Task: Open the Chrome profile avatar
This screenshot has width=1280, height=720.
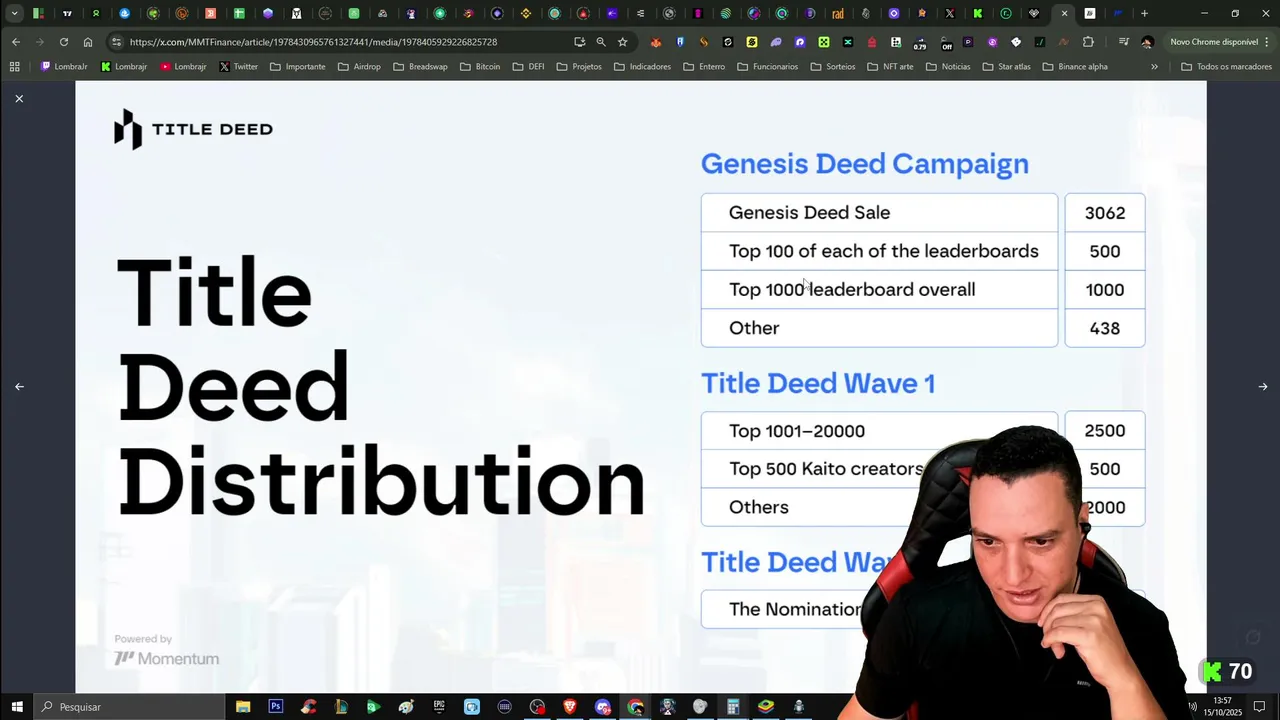Action: pyautogui.click(x=1147, y=42)
